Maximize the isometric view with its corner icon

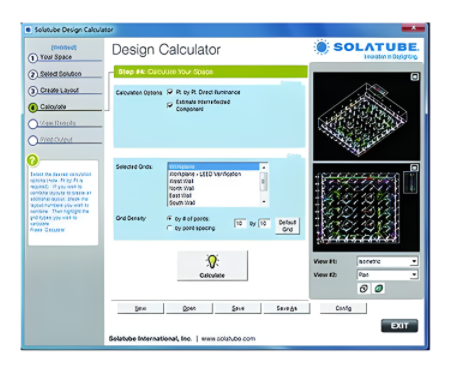tap(415, 77)
